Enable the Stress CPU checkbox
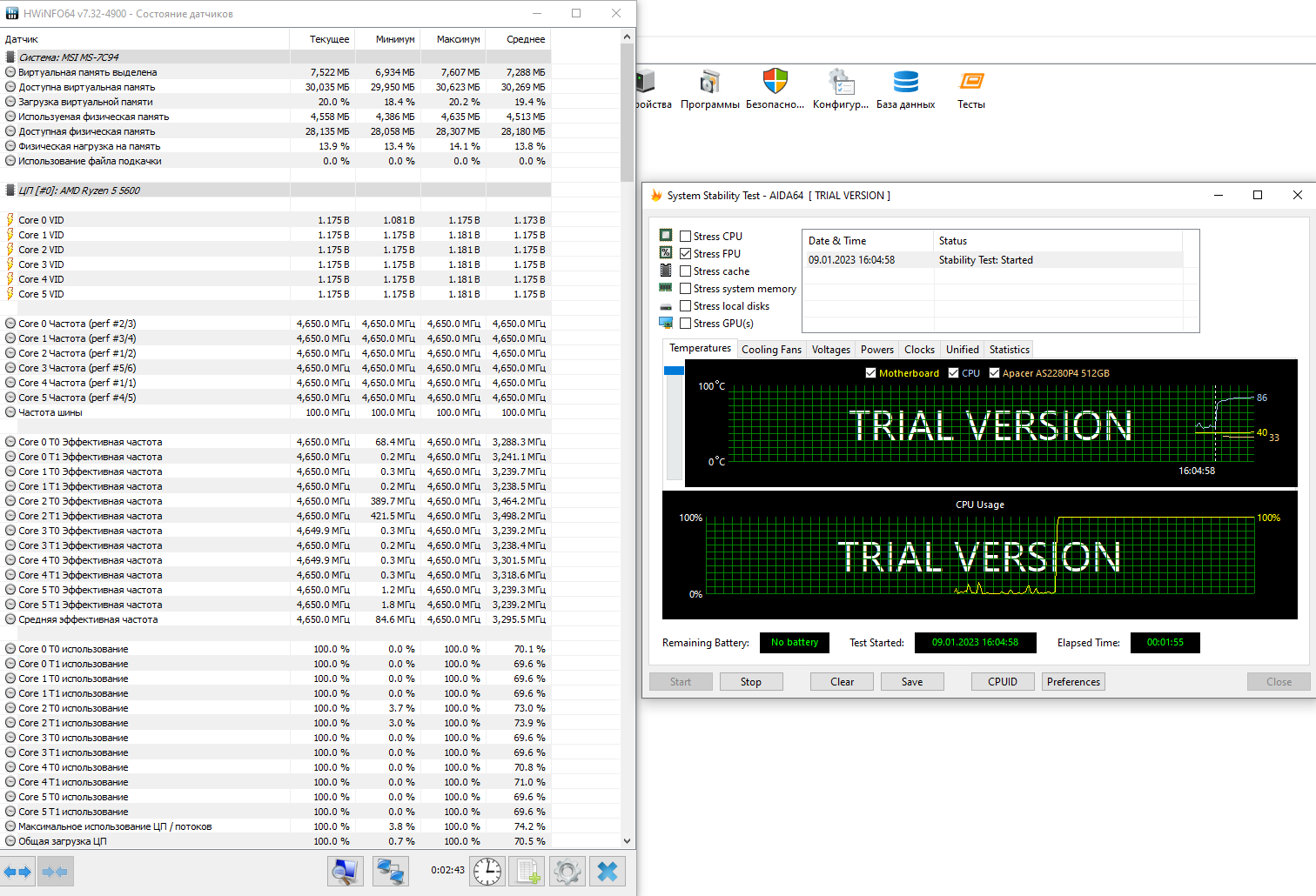Image resolution: width=1316 pixels, height=896 pixels. pos(686,237)
